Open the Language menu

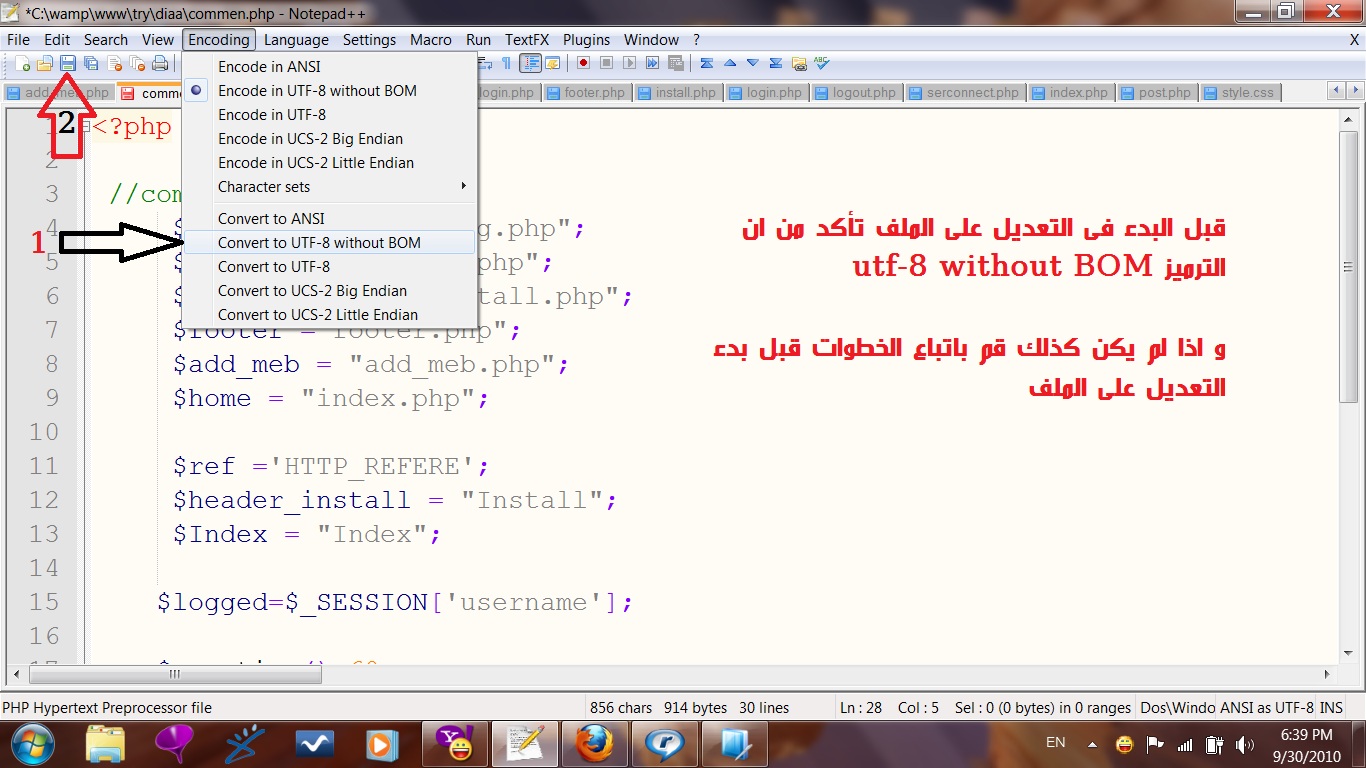click(296, 40)
